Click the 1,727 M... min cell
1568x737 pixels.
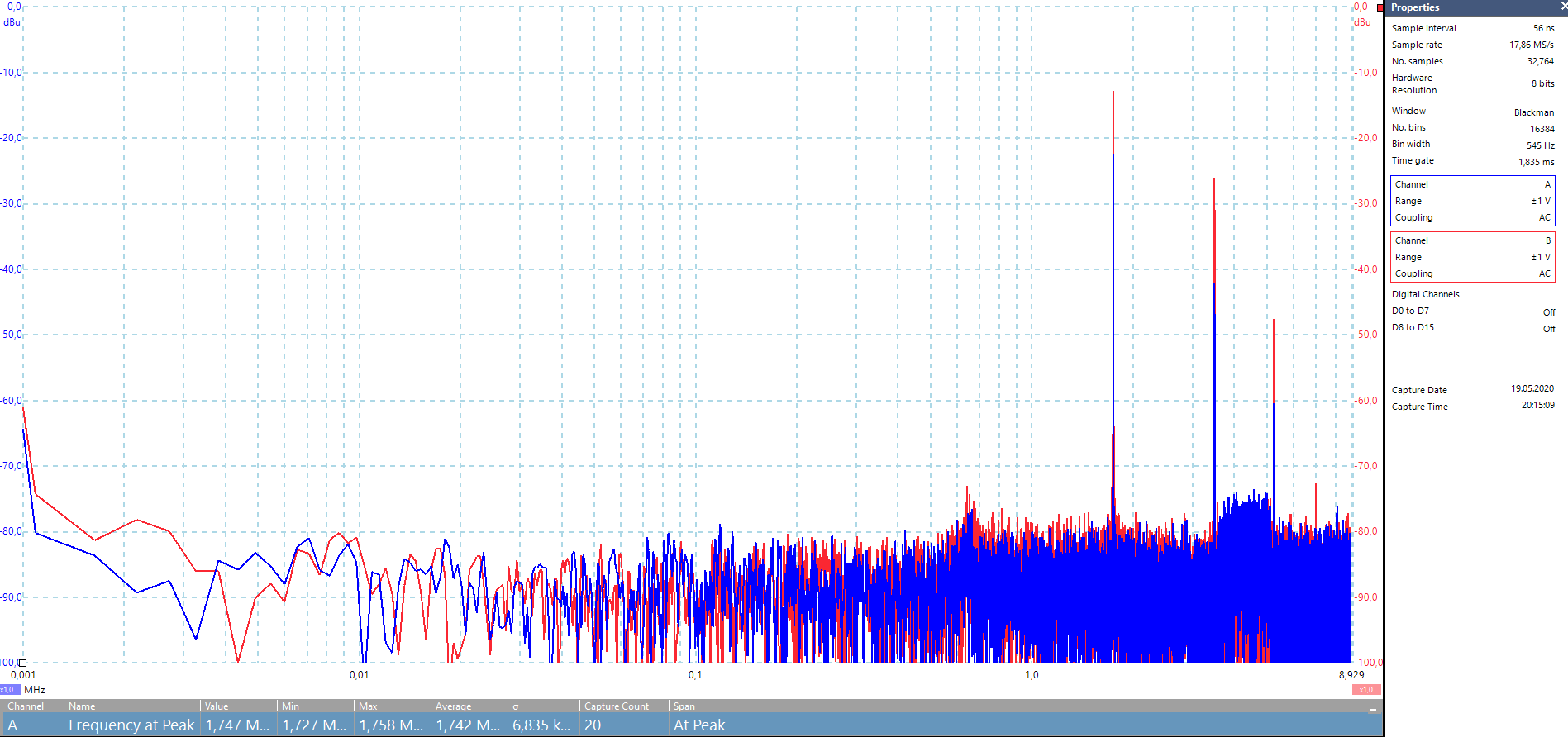click(315, 725)
